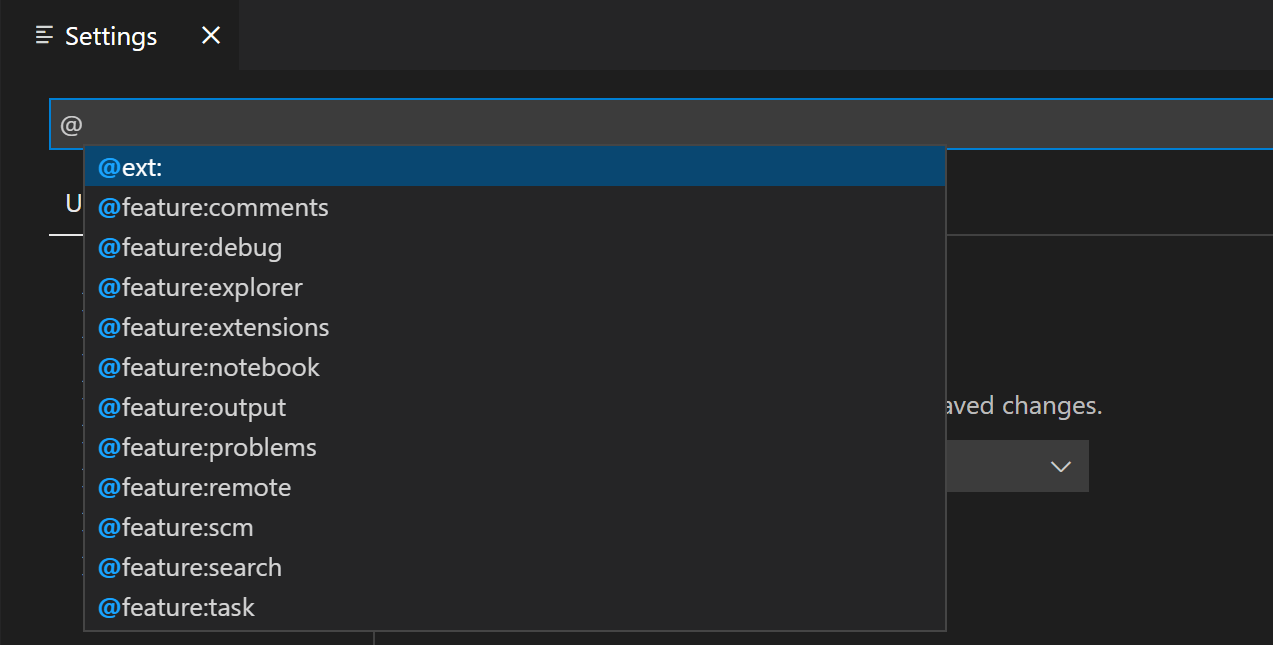Pick the @feature:explorer filter
The height and width of the screenshot is (645, 1273).
click(200, 287)
